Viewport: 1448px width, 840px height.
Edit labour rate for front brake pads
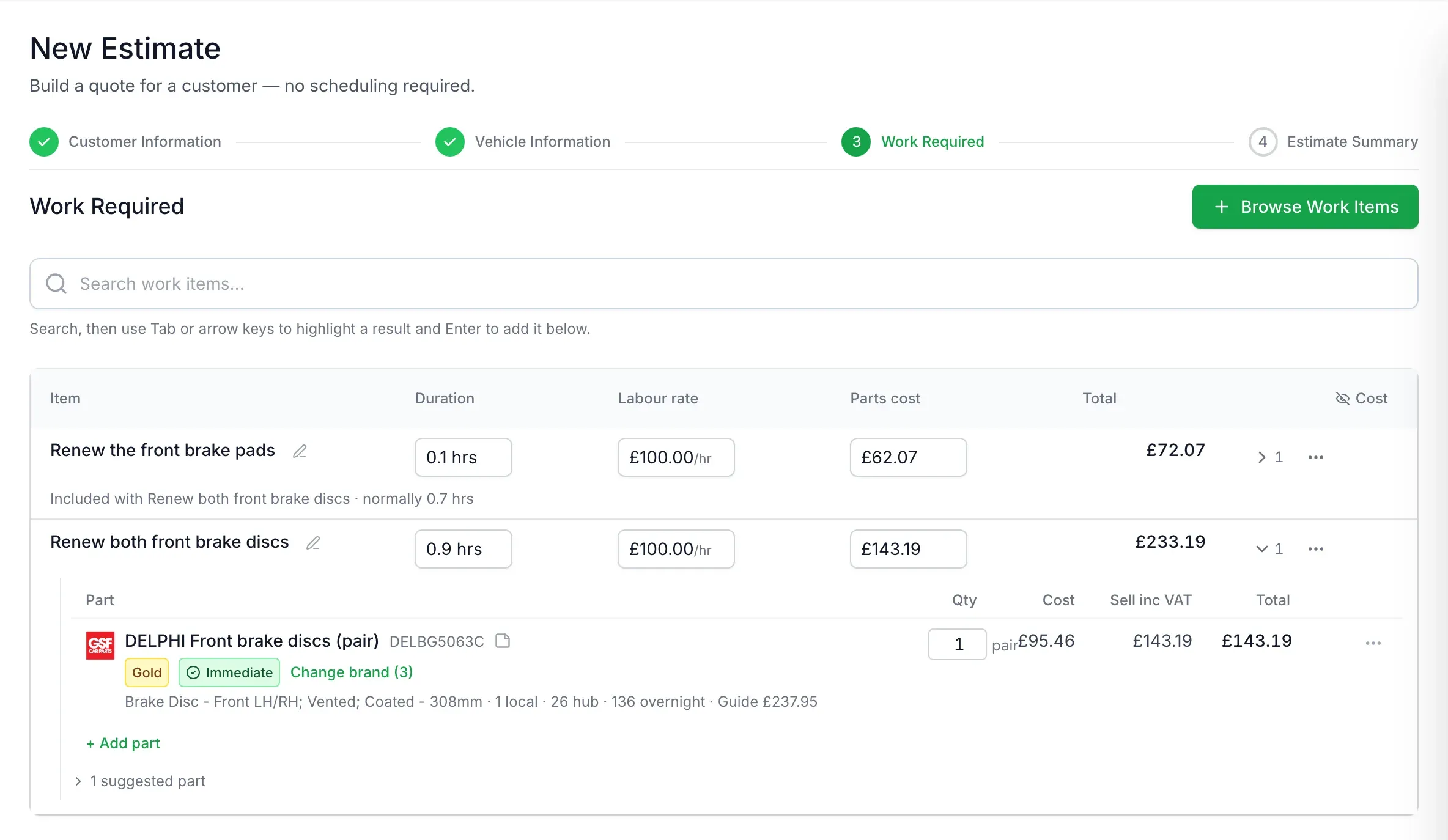click(x=676, y=457)
